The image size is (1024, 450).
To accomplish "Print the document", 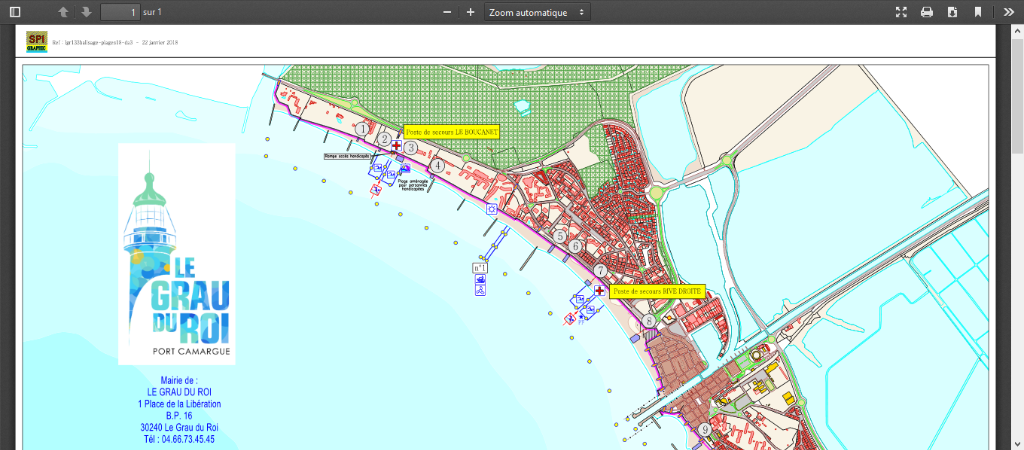I will pyautogui.click(x=927, y=12).
